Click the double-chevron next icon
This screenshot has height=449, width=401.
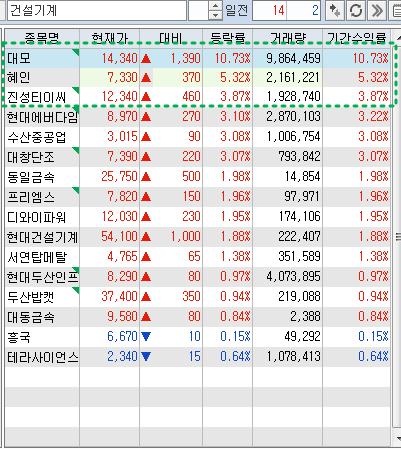[x=377, y=11]
